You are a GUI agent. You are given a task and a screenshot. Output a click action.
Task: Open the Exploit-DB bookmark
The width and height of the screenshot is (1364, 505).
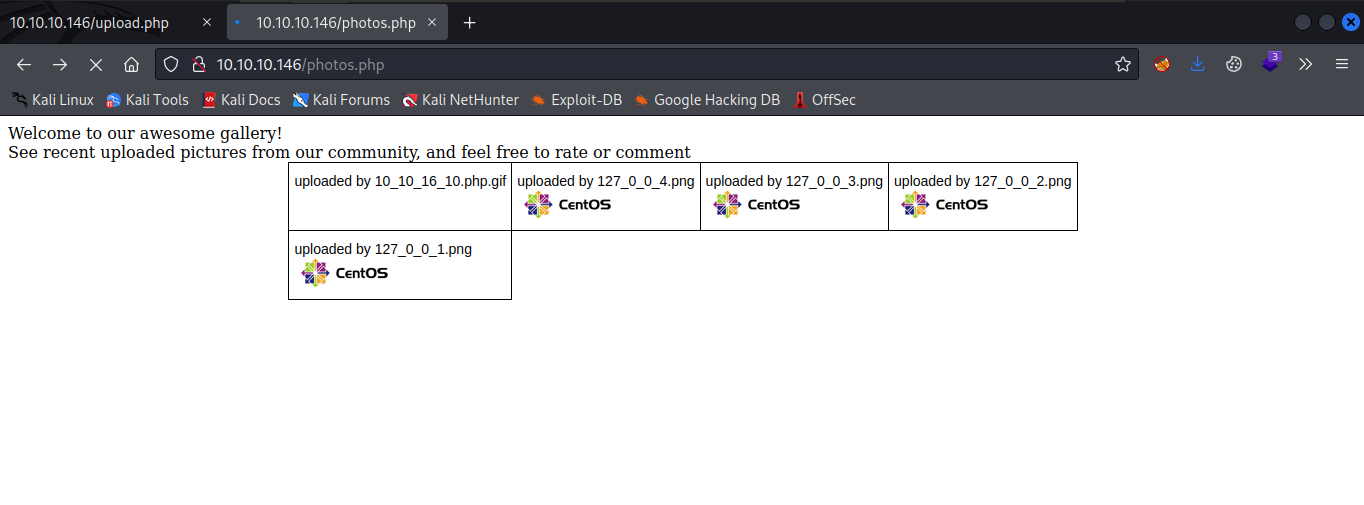(576, 100)
